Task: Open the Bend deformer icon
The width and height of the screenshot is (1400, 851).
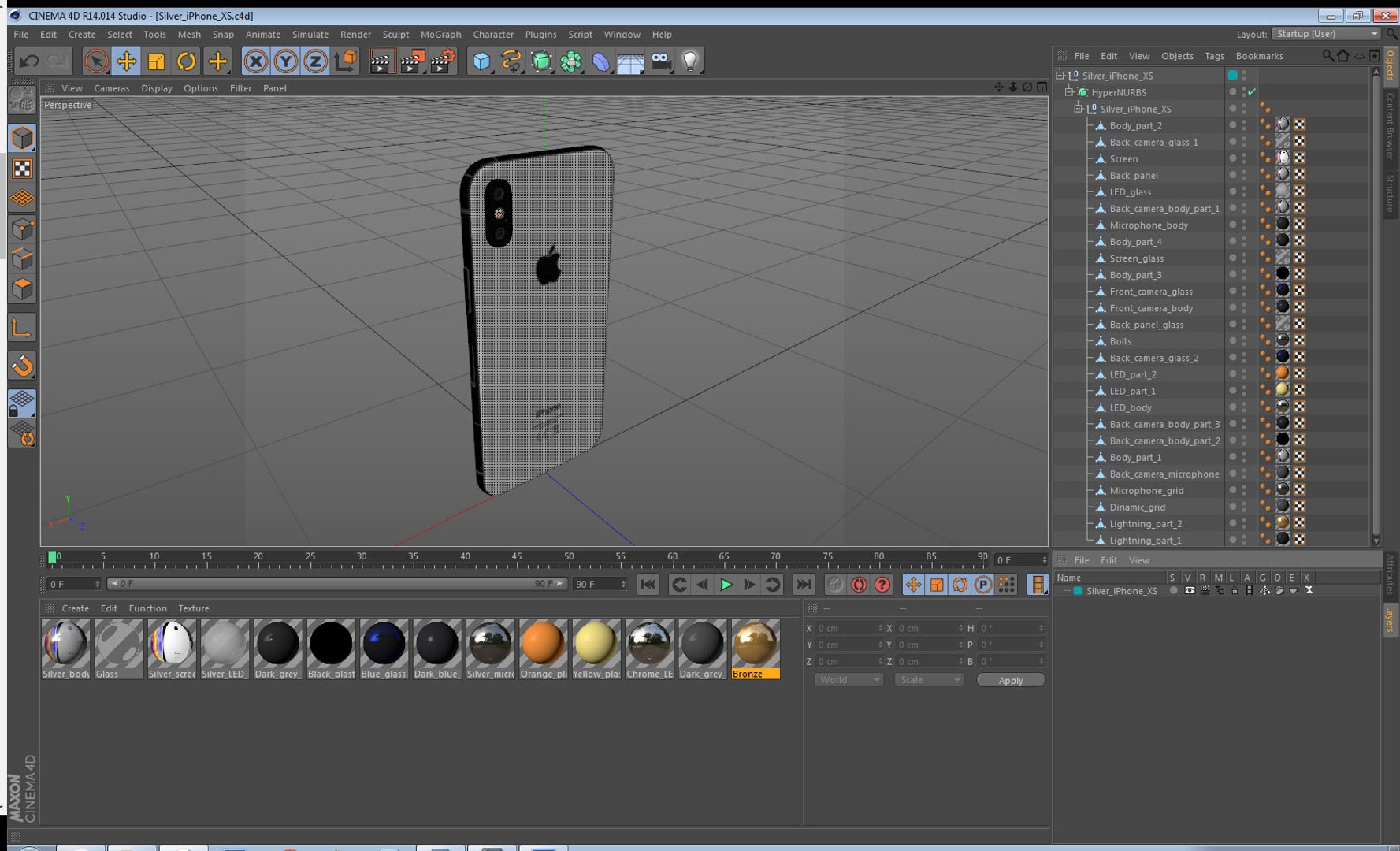Action: click(x=600, y=61)
